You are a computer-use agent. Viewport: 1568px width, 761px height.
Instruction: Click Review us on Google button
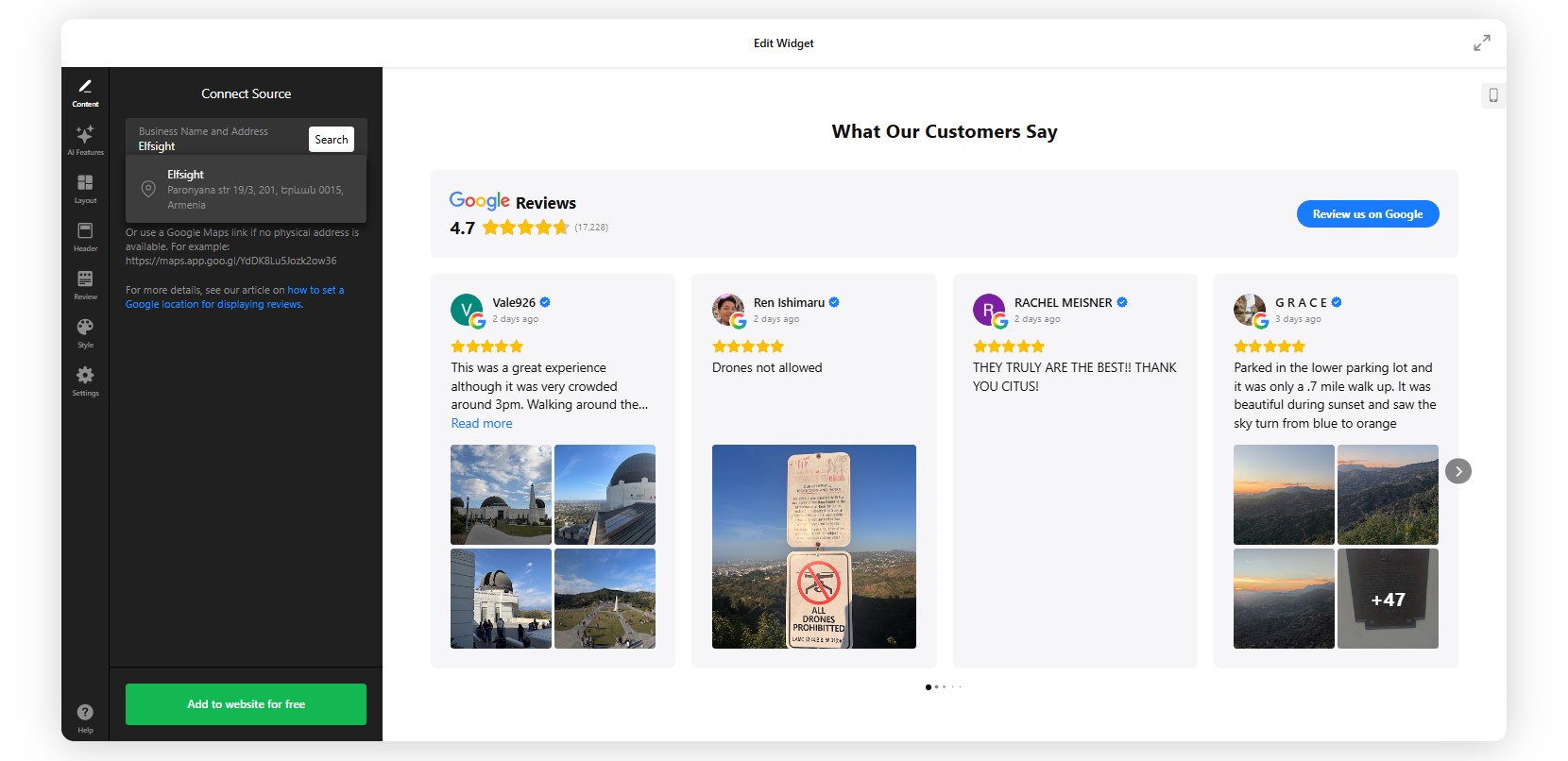(1368, 214)
